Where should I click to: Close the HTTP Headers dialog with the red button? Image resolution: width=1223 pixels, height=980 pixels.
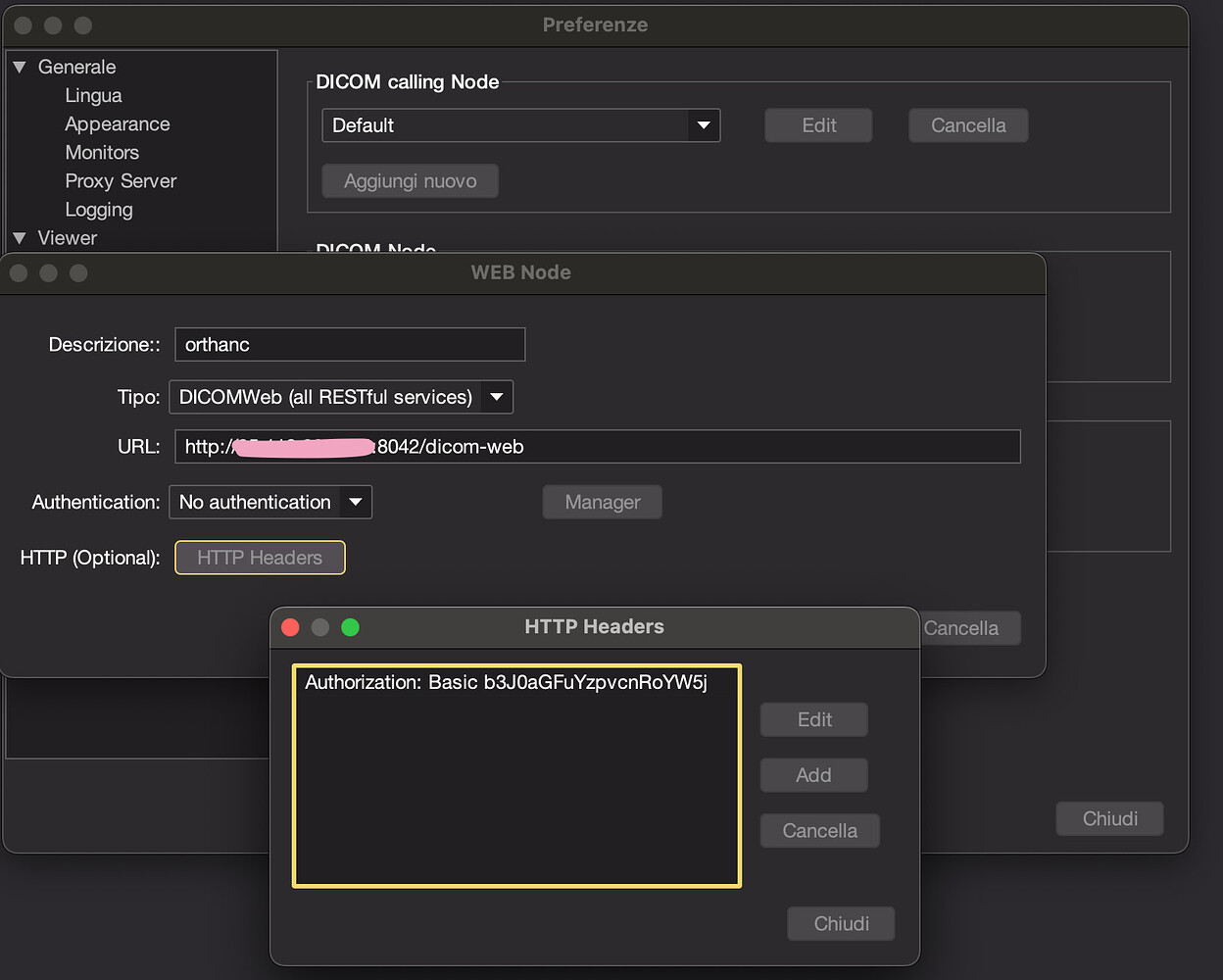tap(290, 627)
